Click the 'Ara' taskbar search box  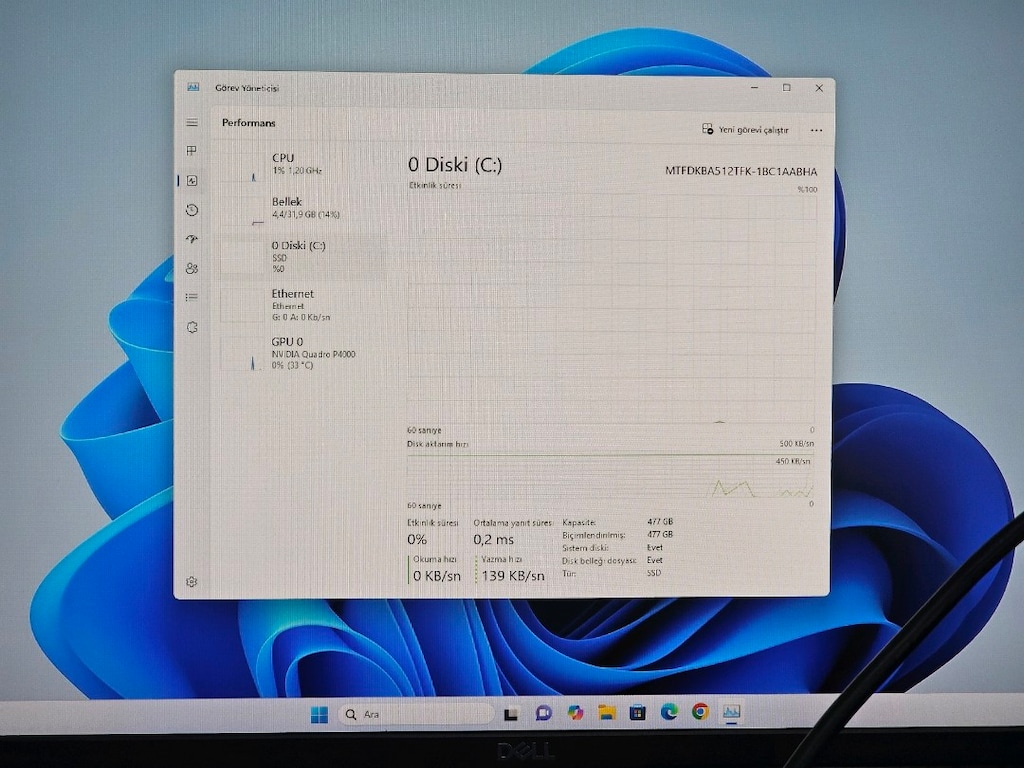415,714
